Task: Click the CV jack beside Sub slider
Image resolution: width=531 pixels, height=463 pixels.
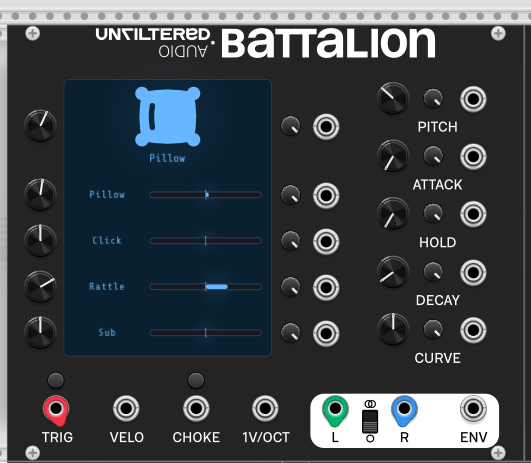Action: click(326, 334)
